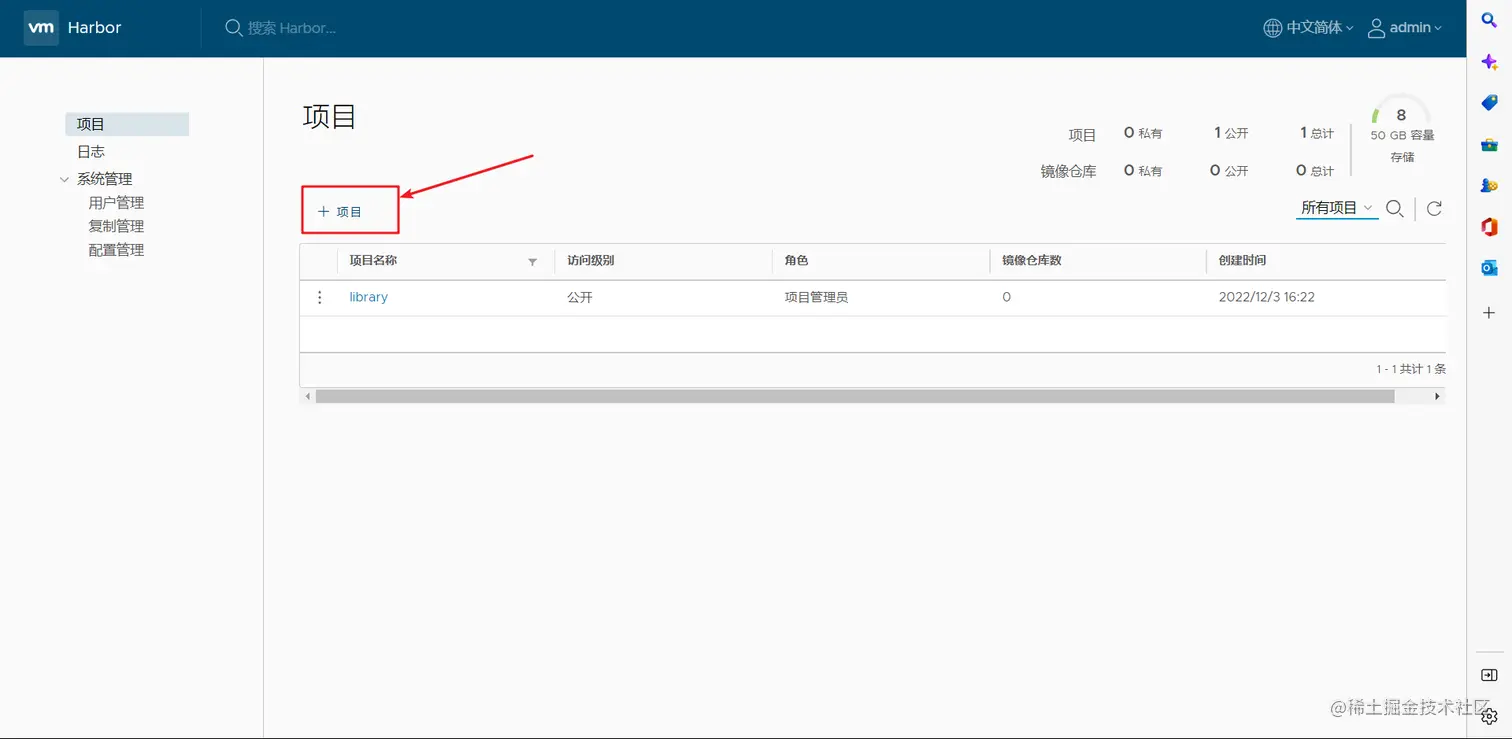Screen dimensions: 1512x739
Task: Sort by the 项目名称 column header
Action: [373, 260]
